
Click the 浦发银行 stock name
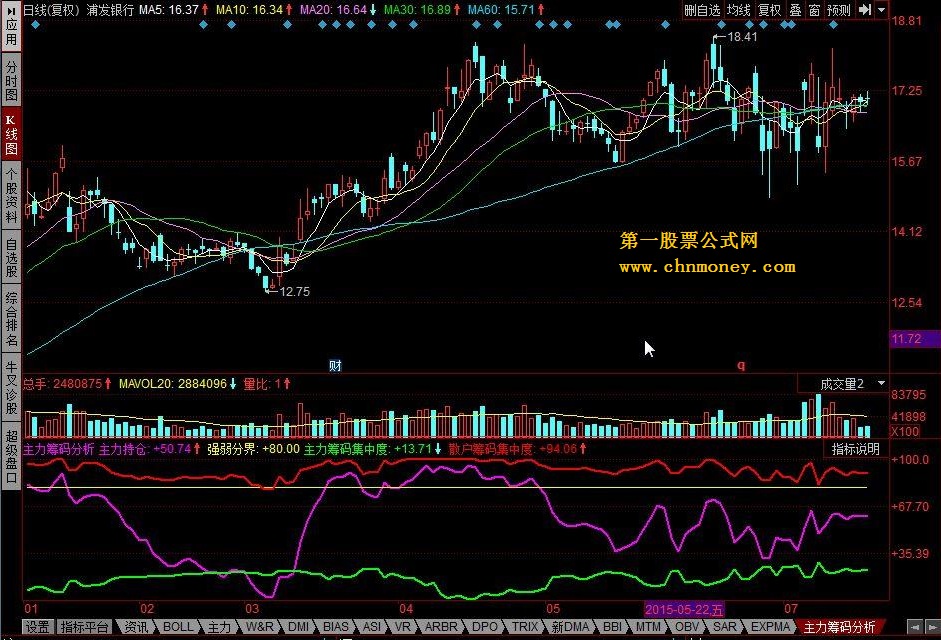(x=110, y=10)
